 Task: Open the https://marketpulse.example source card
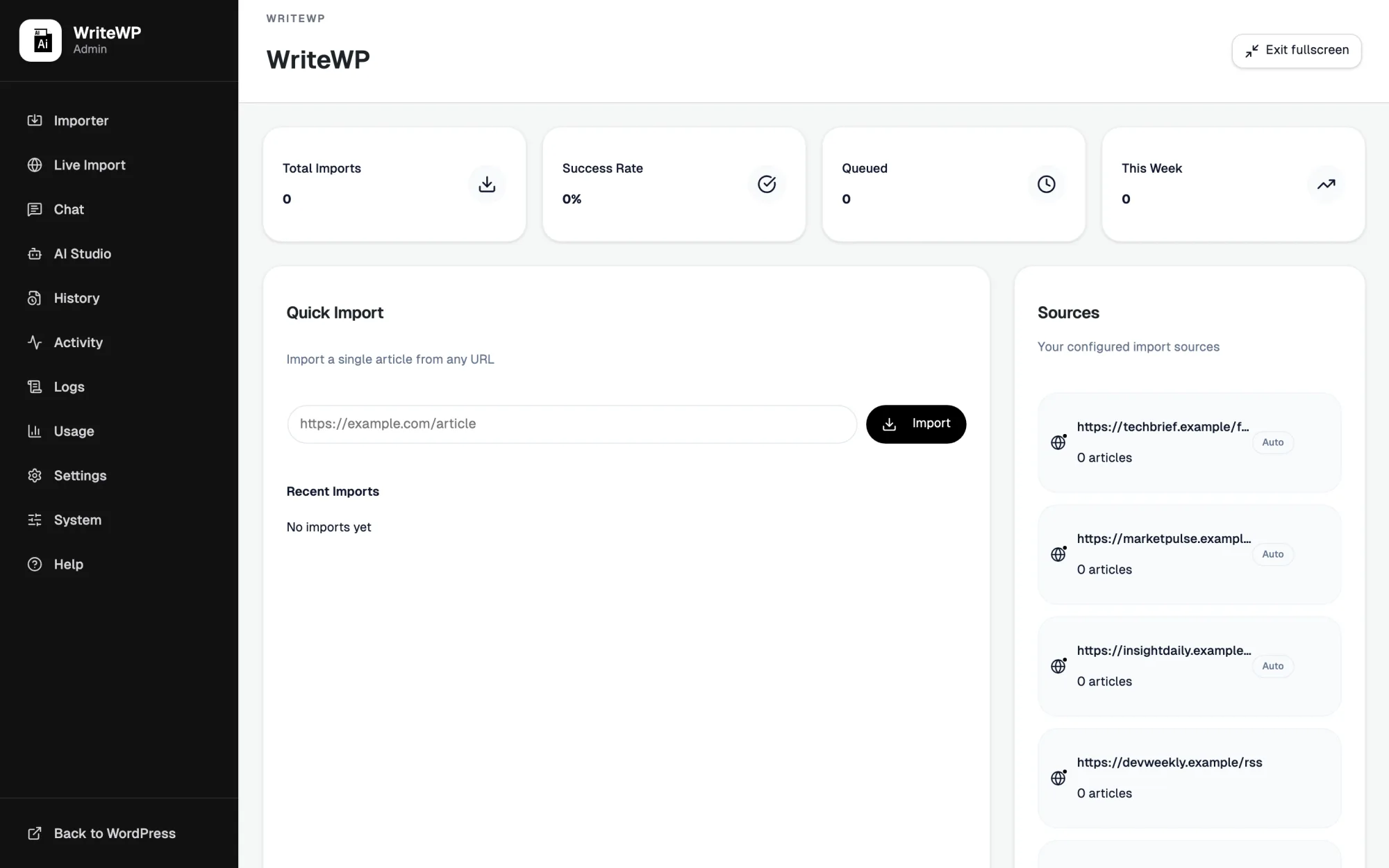pos(1189,554)
